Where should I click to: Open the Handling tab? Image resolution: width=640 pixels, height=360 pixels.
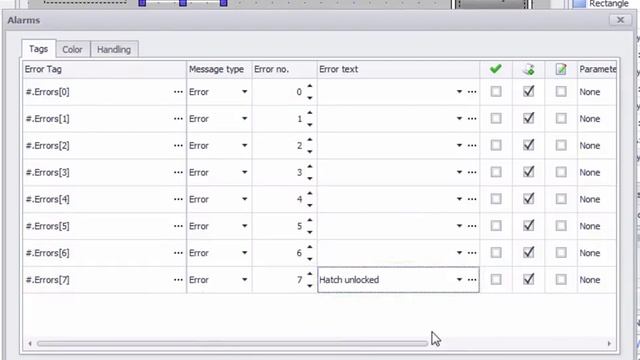click(x=114, y=49)
